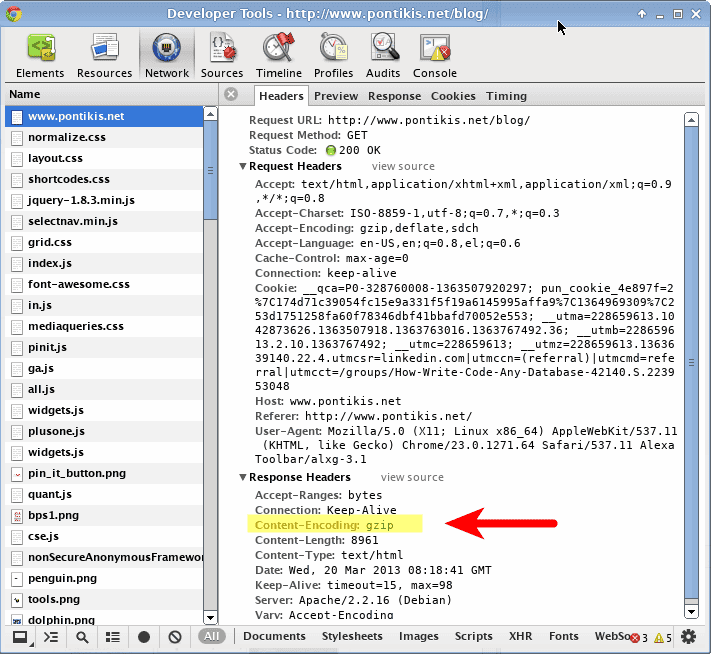
Task: Click the Referer URL value
Action: tap(389, 416)
